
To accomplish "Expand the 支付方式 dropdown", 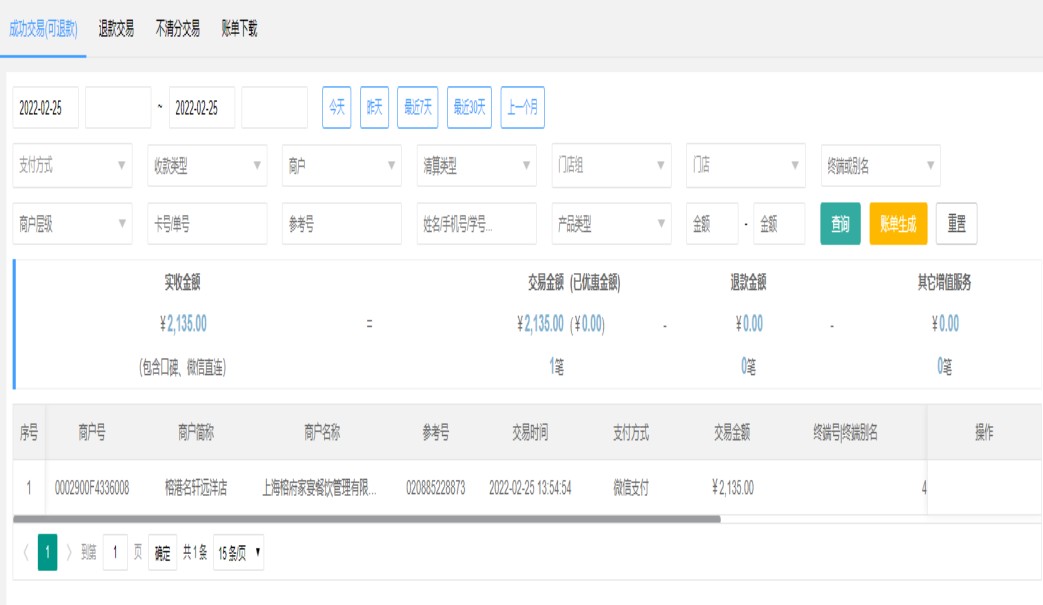I will 72,166.
